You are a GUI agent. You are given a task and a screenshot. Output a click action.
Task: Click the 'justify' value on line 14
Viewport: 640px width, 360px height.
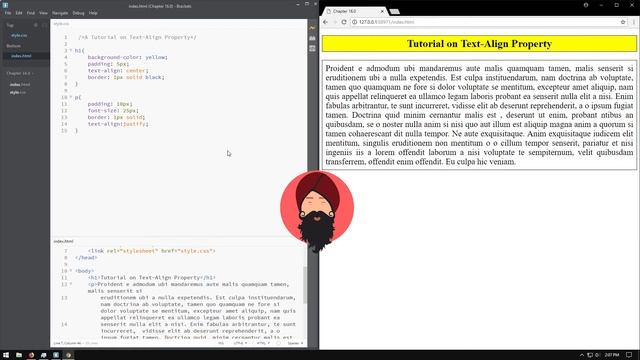coord(133,124)
